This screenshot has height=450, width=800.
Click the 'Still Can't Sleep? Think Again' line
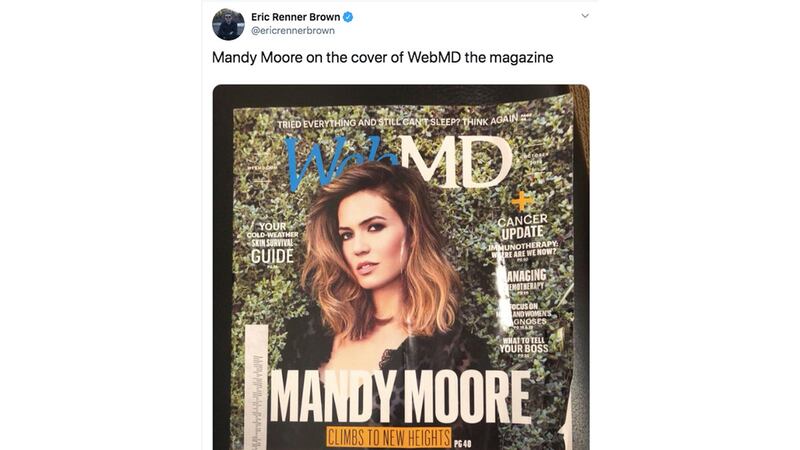(x=399, y=121)
